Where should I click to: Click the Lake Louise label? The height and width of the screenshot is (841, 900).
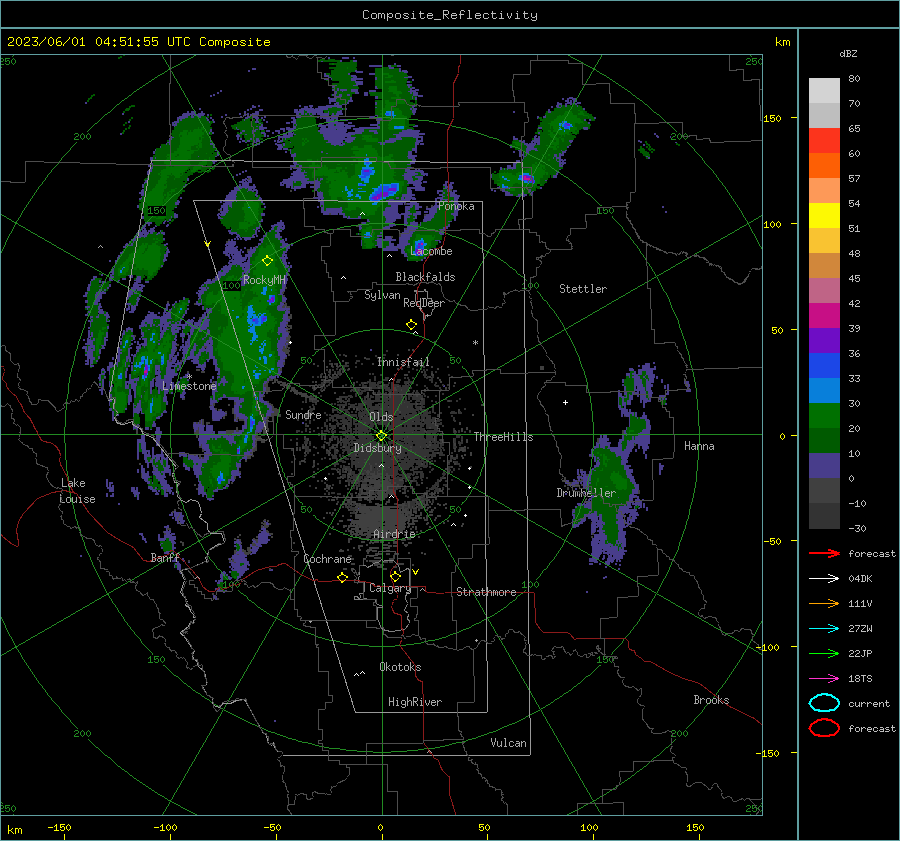click(x=77, y=491)
